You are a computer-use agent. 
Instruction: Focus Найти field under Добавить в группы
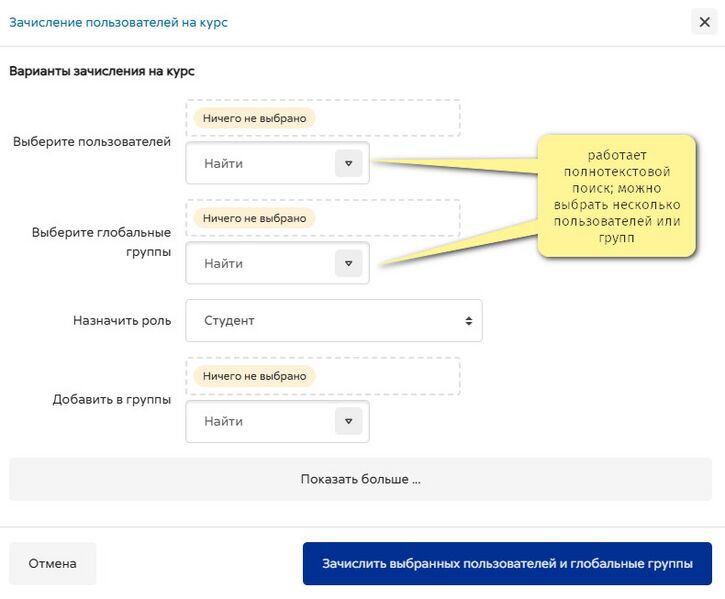(261, 421)
